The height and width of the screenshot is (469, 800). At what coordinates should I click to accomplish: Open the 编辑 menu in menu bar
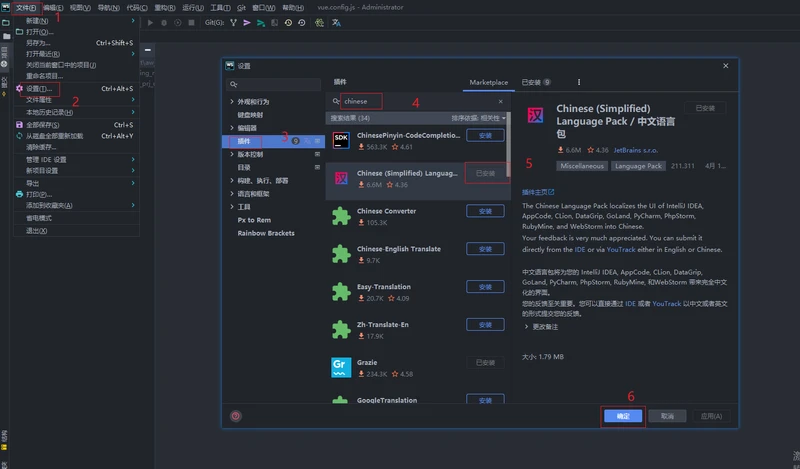(x=53, y=8)
